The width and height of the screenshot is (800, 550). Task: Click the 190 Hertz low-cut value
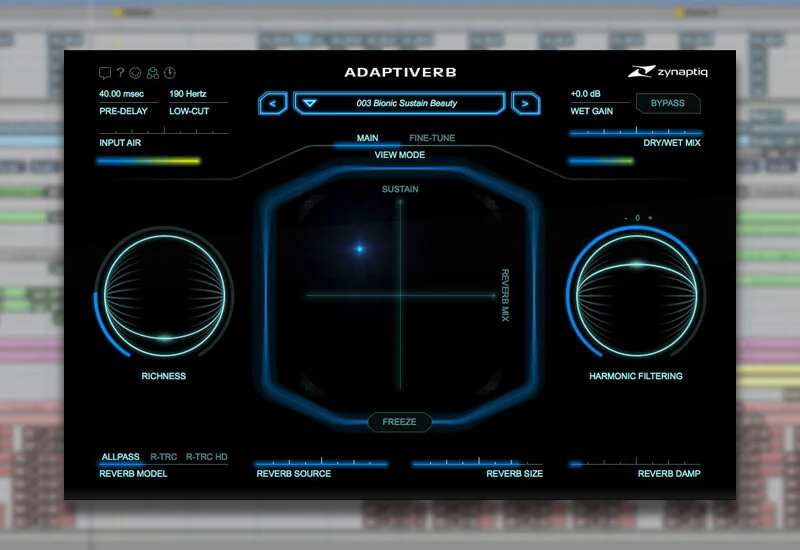pyautogui.click(x=188, y=94)
